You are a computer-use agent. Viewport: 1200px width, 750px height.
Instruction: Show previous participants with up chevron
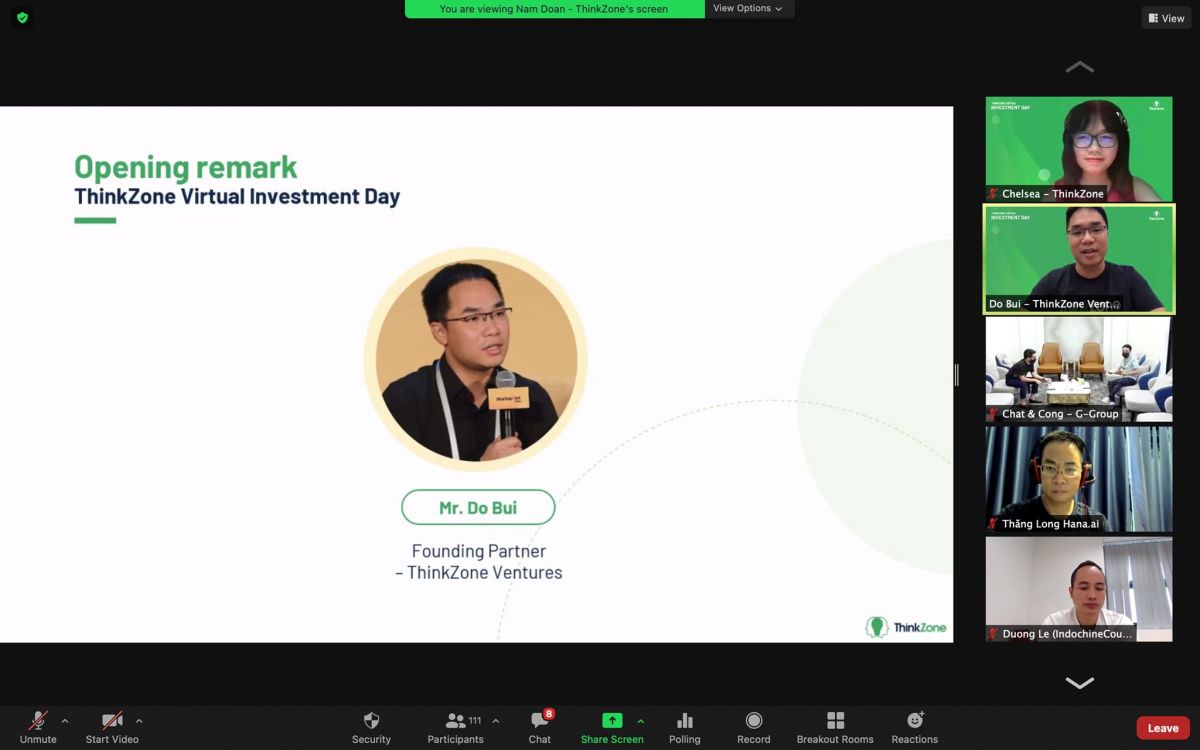pos(1080,67)
